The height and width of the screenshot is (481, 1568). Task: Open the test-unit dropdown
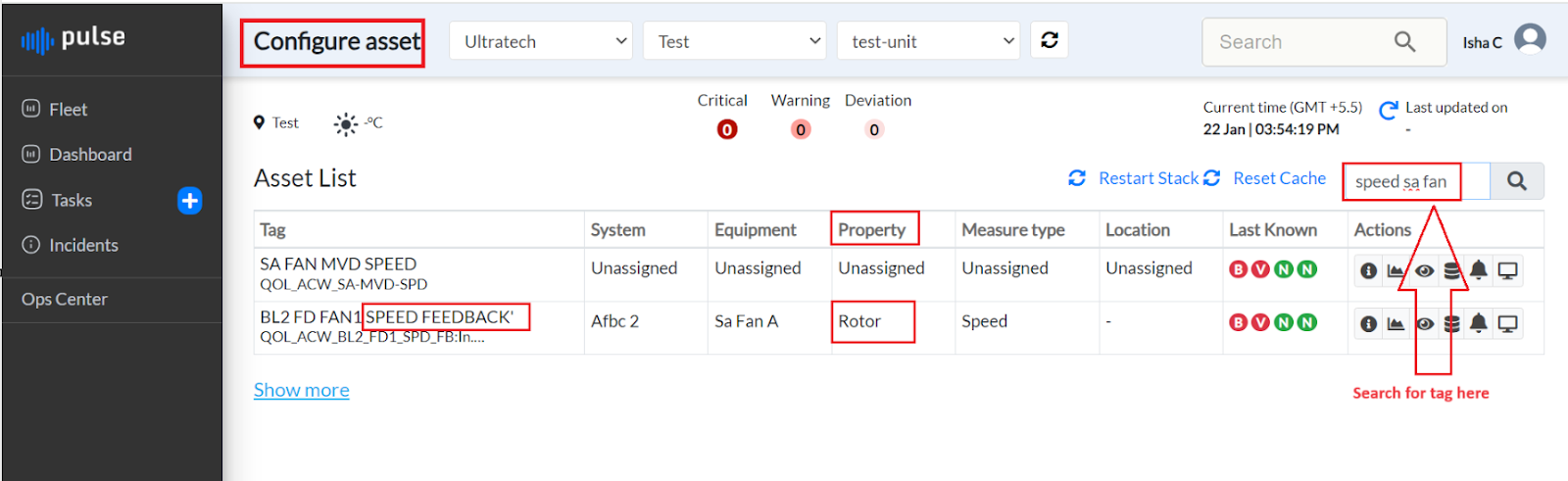929,41
